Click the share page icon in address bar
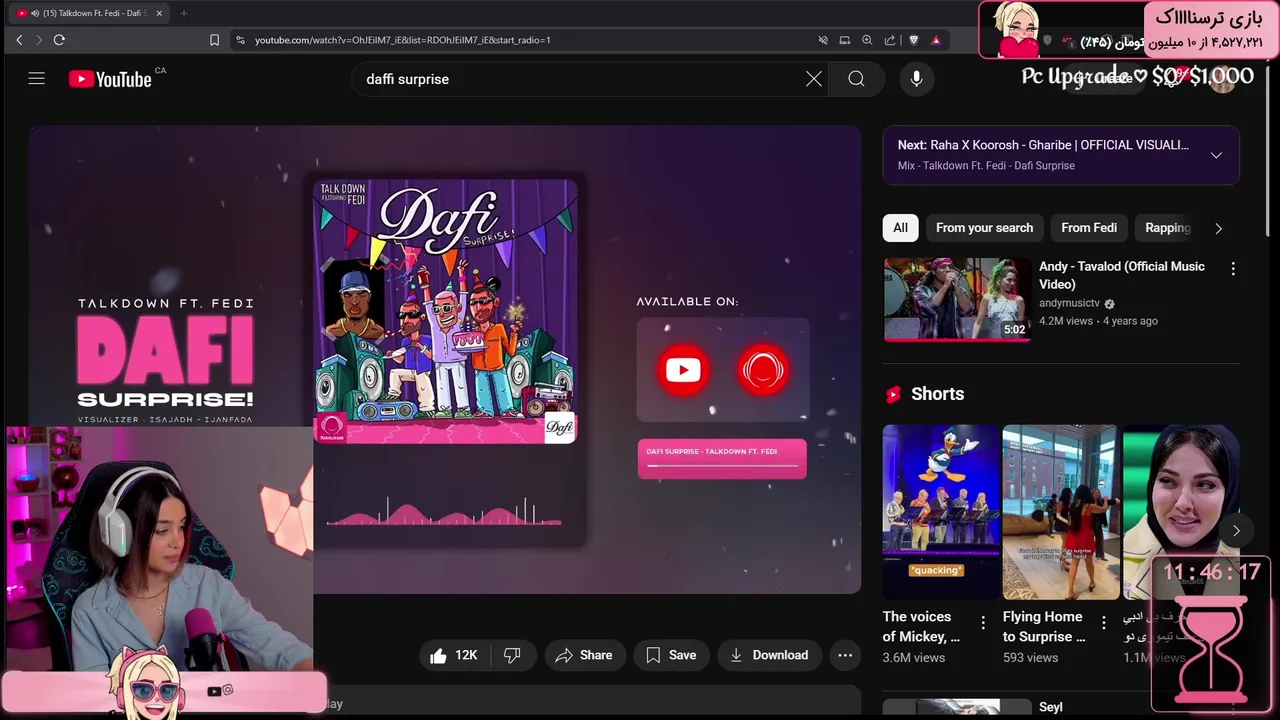 coord(890,40)
